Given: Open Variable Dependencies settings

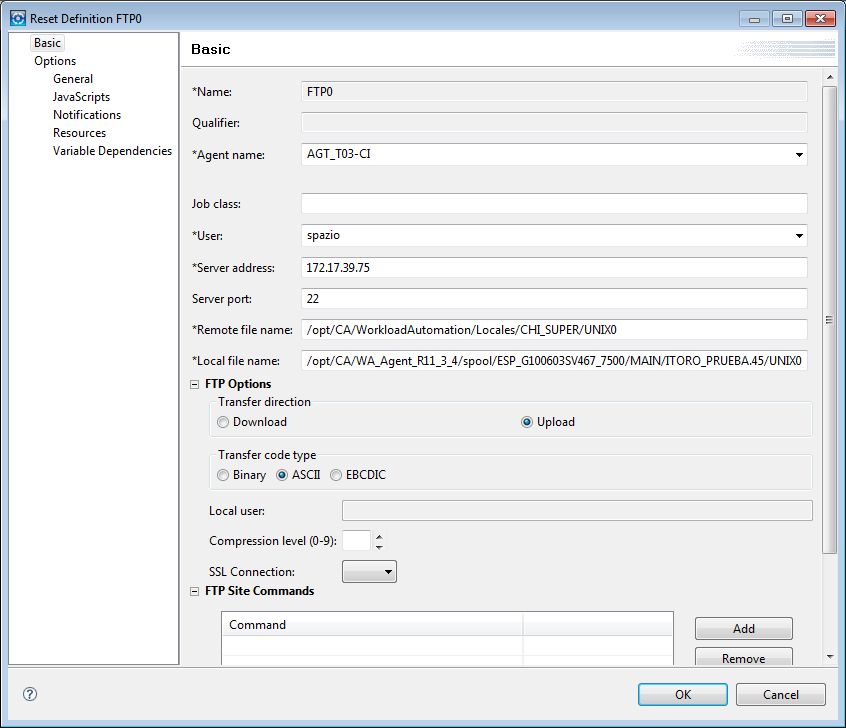Looking at the screenshot, I should (112, 150).
